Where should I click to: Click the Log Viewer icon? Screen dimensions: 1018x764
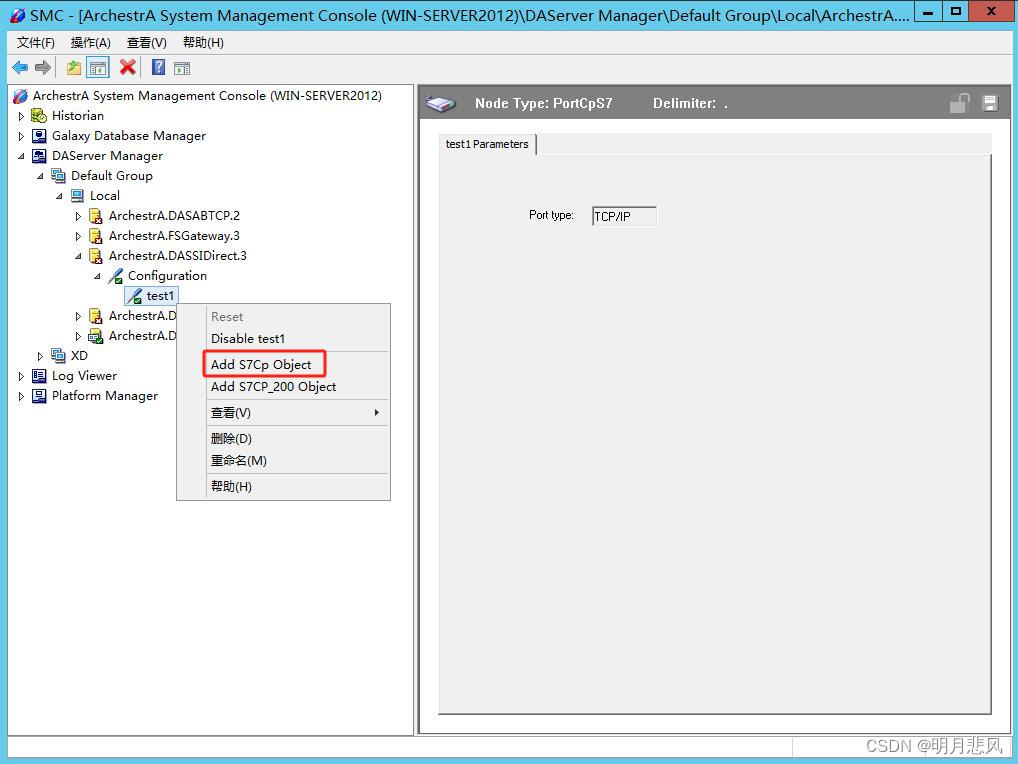[x=39, y=376]
